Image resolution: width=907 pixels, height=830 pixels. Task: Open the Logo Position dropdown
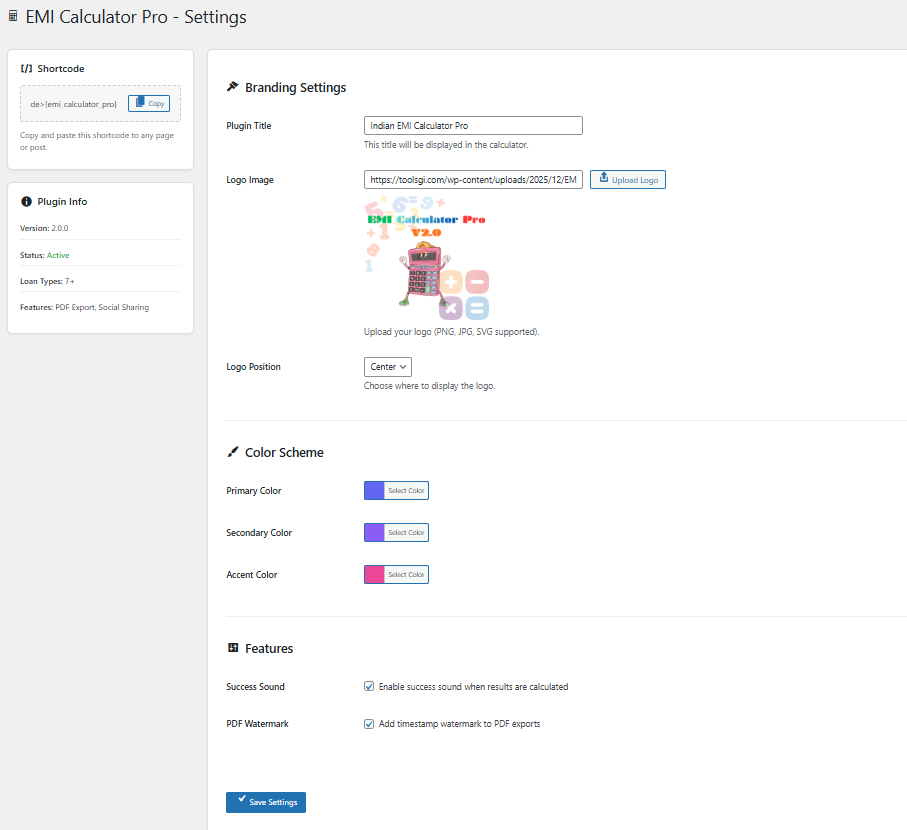[x=388, y=367]
